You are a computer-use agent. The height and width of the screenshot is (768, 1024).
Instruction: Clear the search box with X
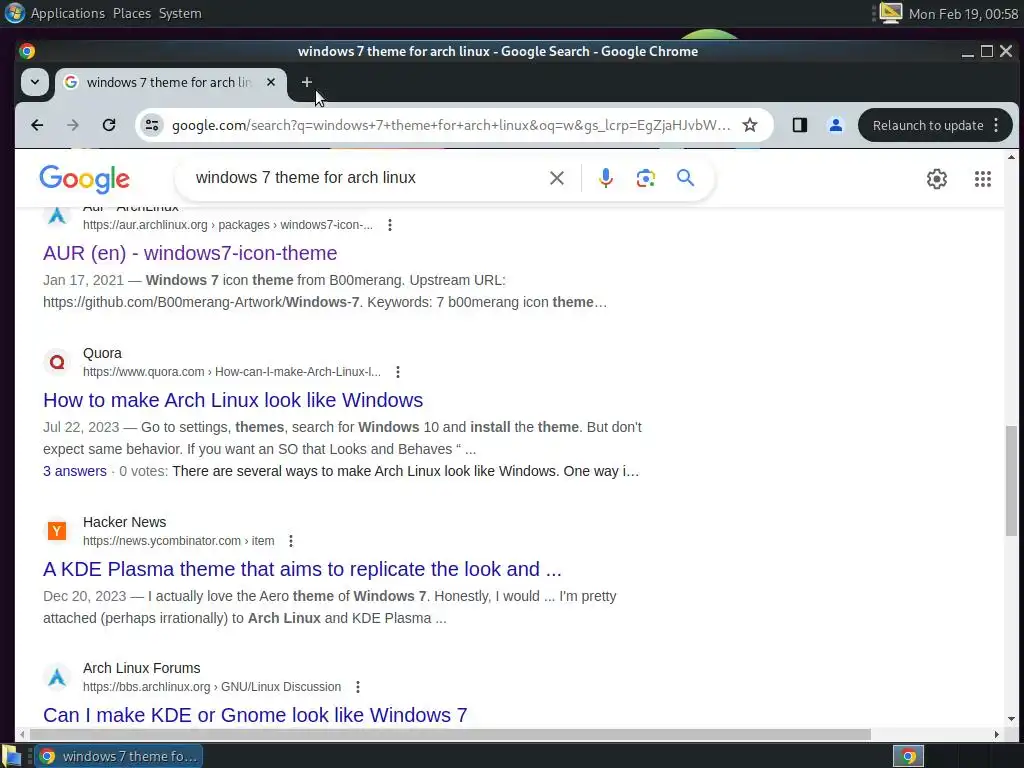pyautogui.click(x=556, y=178)
